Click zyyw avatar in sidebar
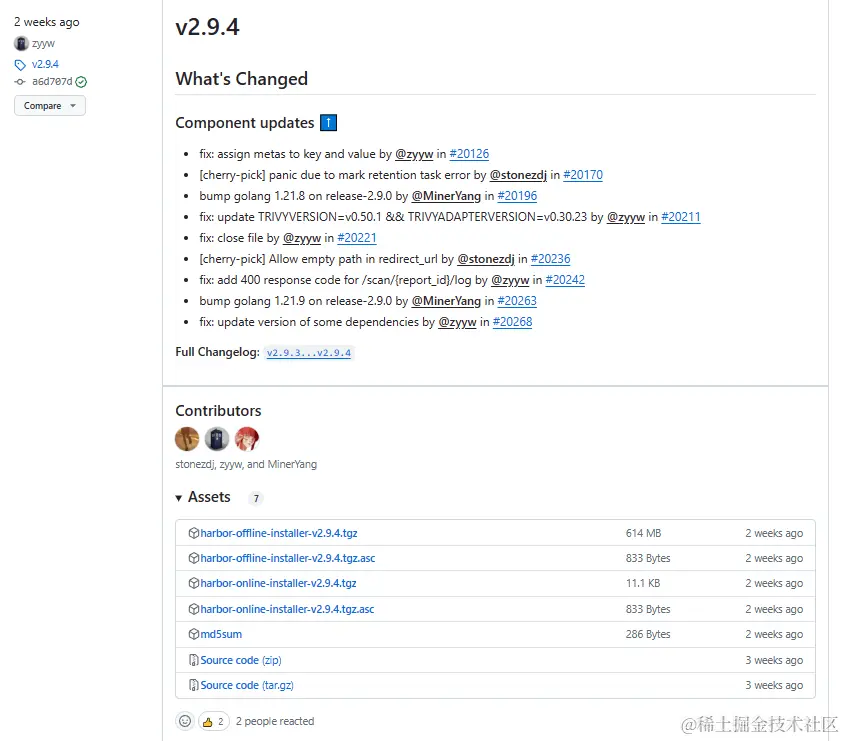Image resolution: width=845 pixels, height=741 pixels. tap(21, 43)
